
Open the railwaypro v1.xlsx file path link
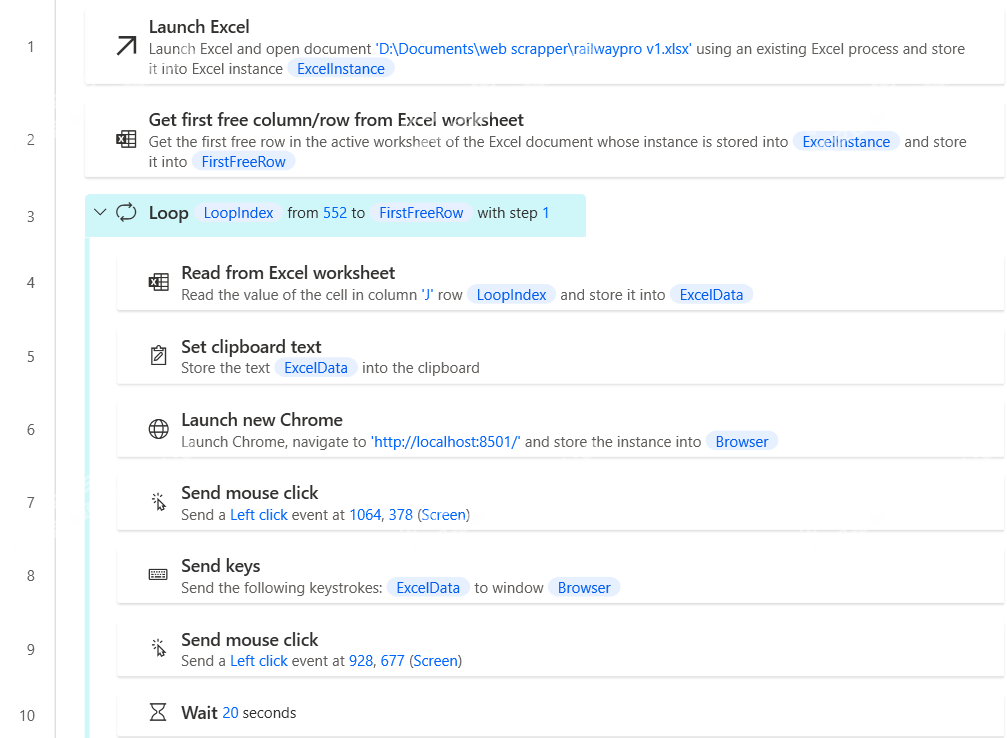[x=534, y=49]
